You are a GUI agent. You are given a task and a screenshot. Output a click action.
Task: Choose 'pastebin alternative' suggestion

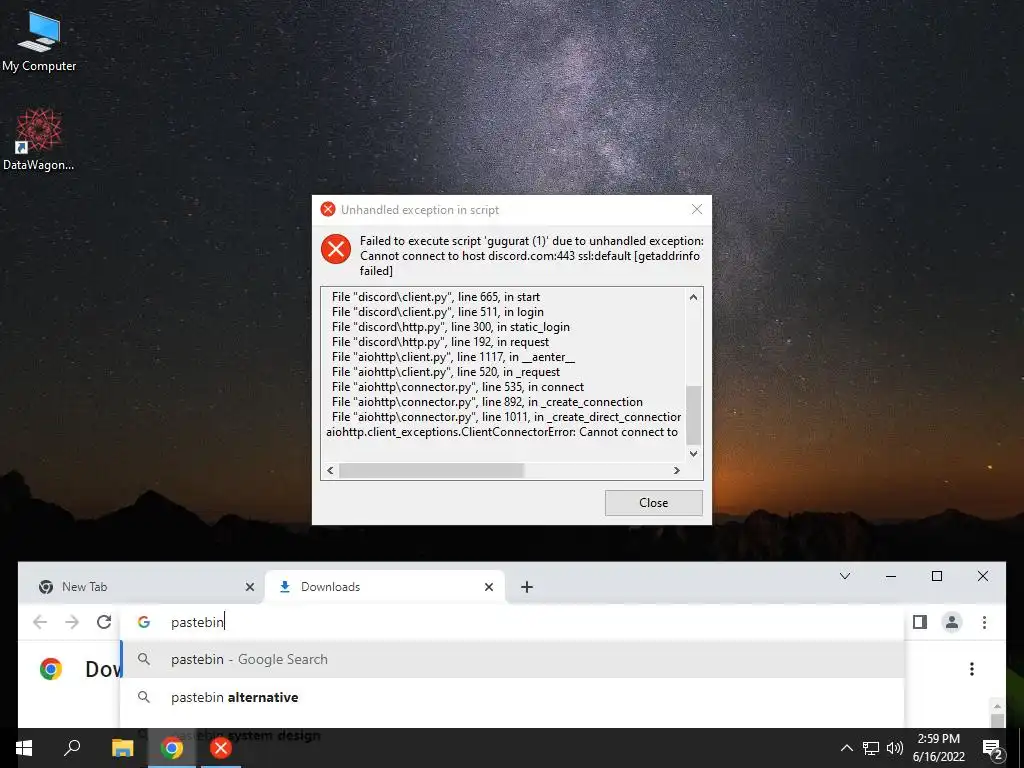pos(512,697)
